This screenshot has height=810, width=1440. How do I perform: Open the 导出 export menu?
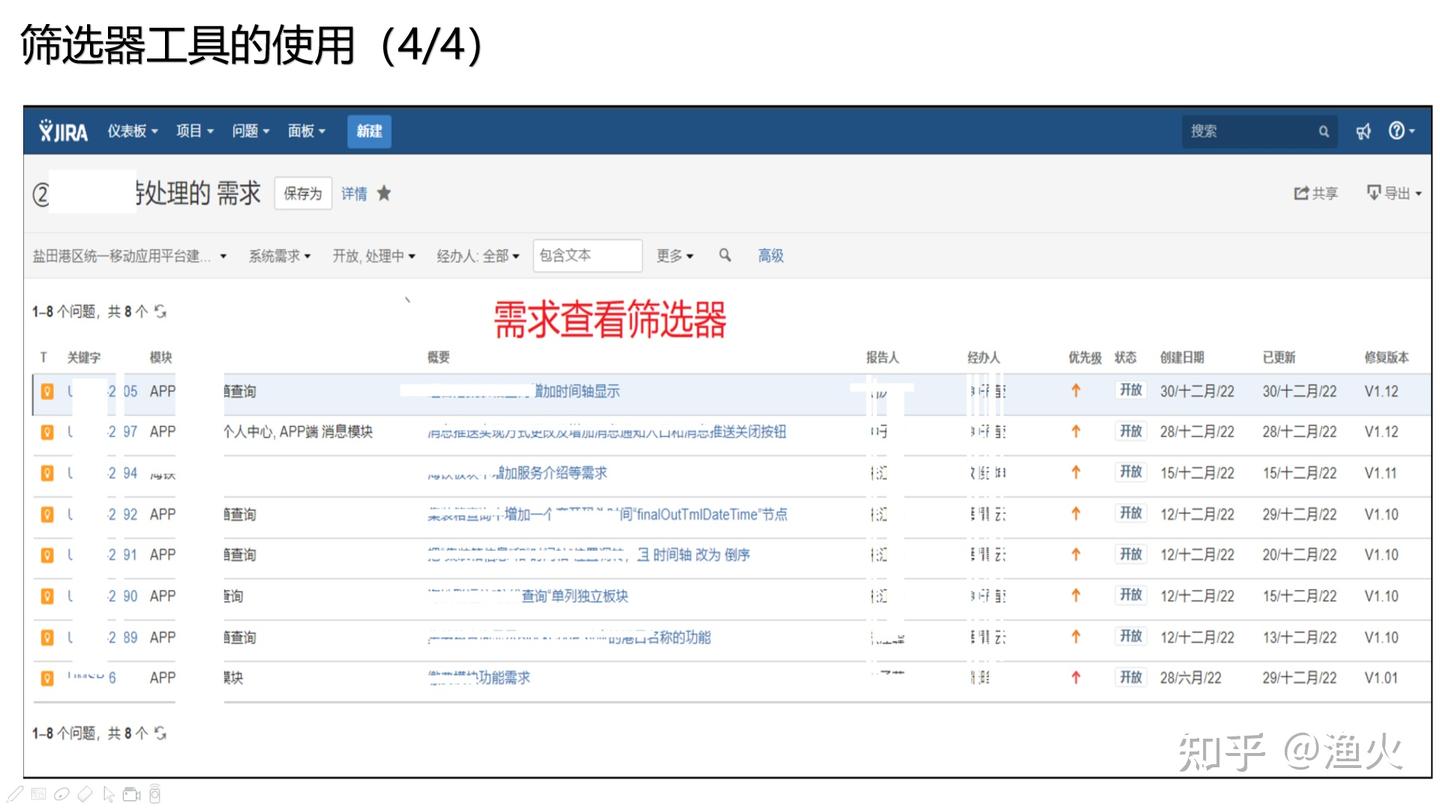point(1394,193)
